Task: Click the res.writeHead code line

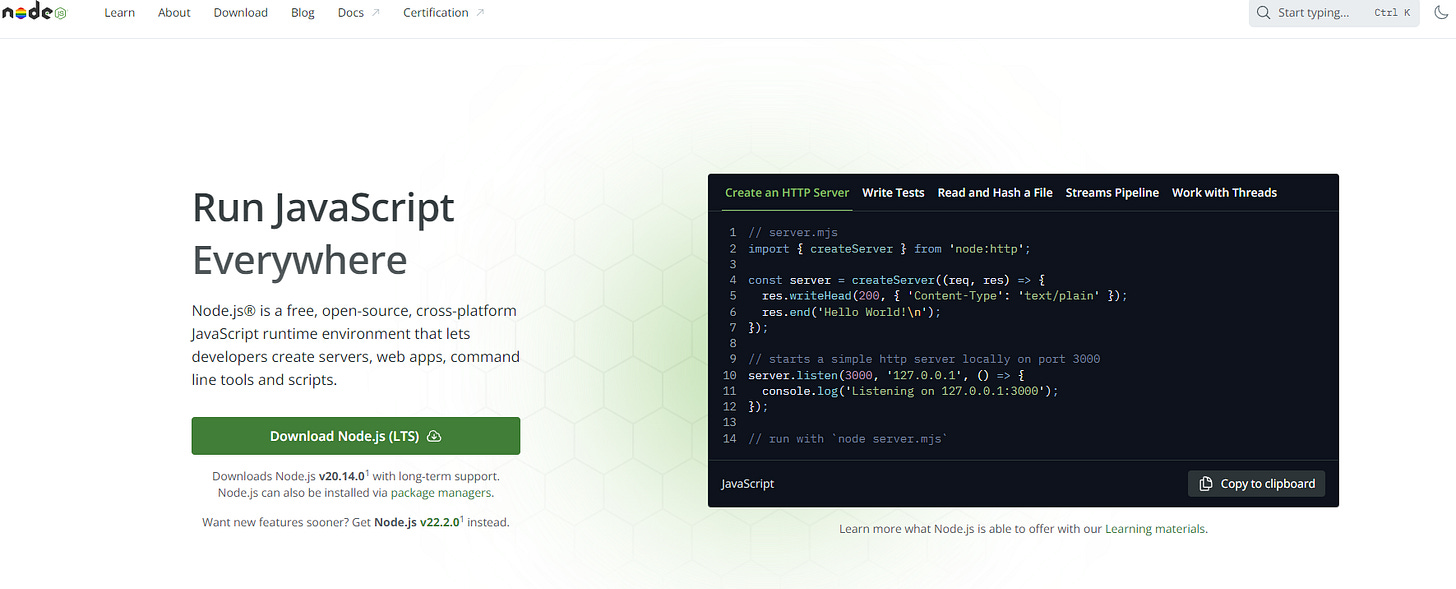Action: coord(944,296)
